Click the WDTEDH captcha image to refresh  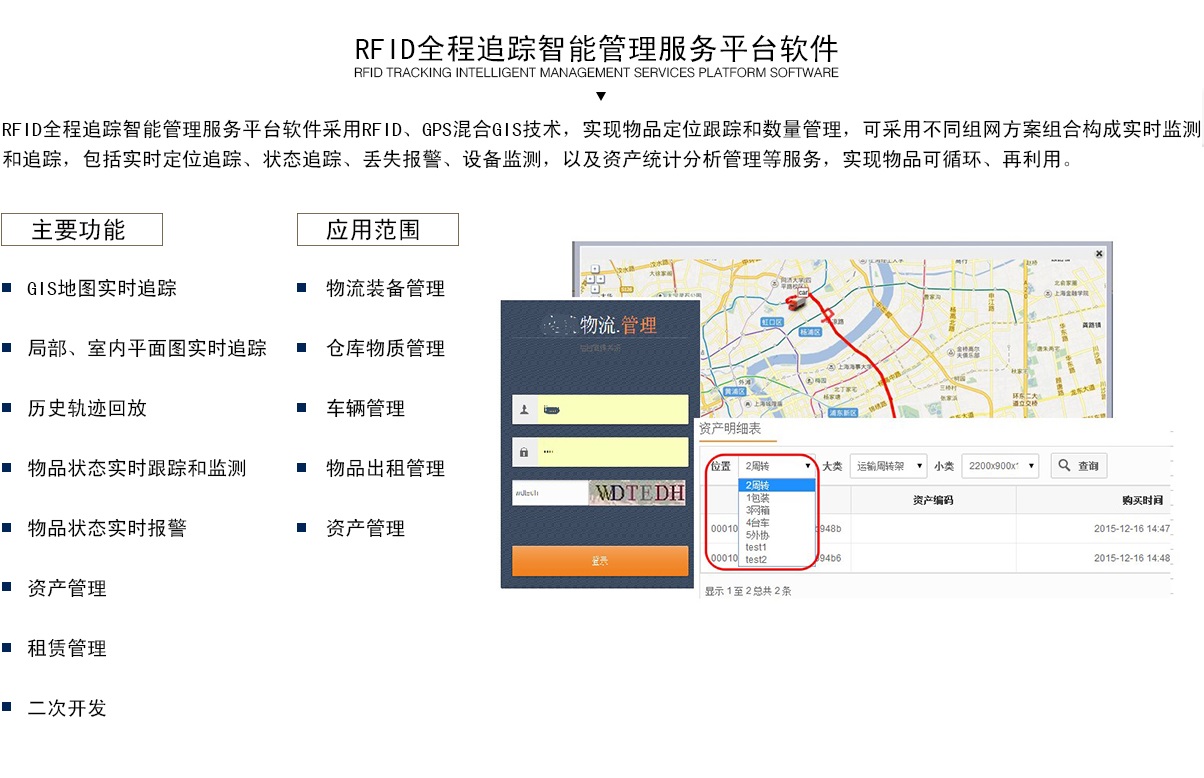[x=638, y=493]
